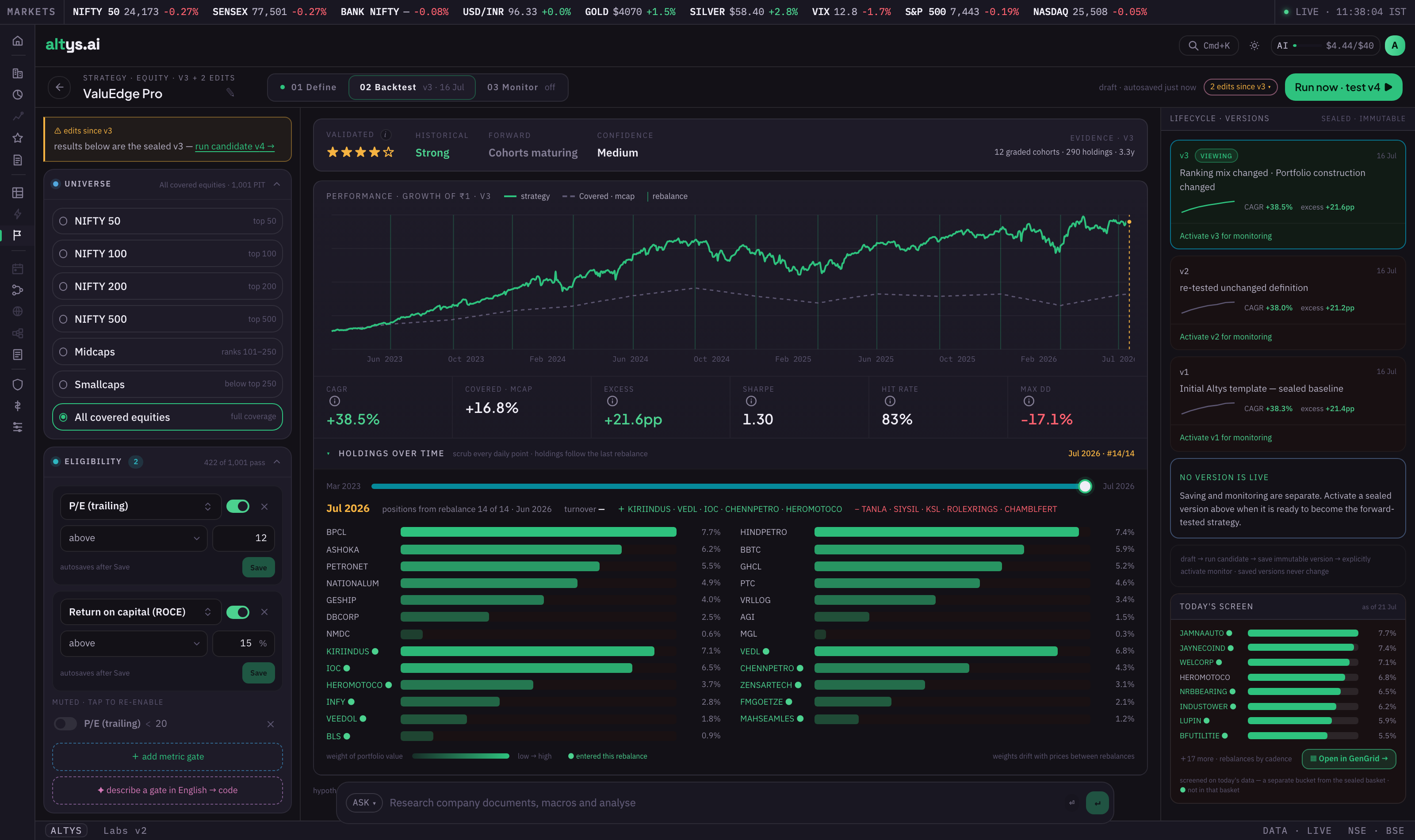Open the sliders settings sidebar icon

(18, 428)
